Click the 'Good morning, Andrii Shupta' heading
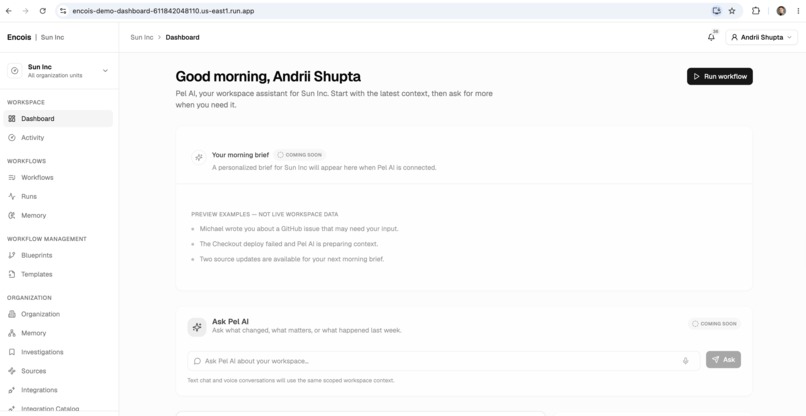806x416 pixels. click(268, 77)
